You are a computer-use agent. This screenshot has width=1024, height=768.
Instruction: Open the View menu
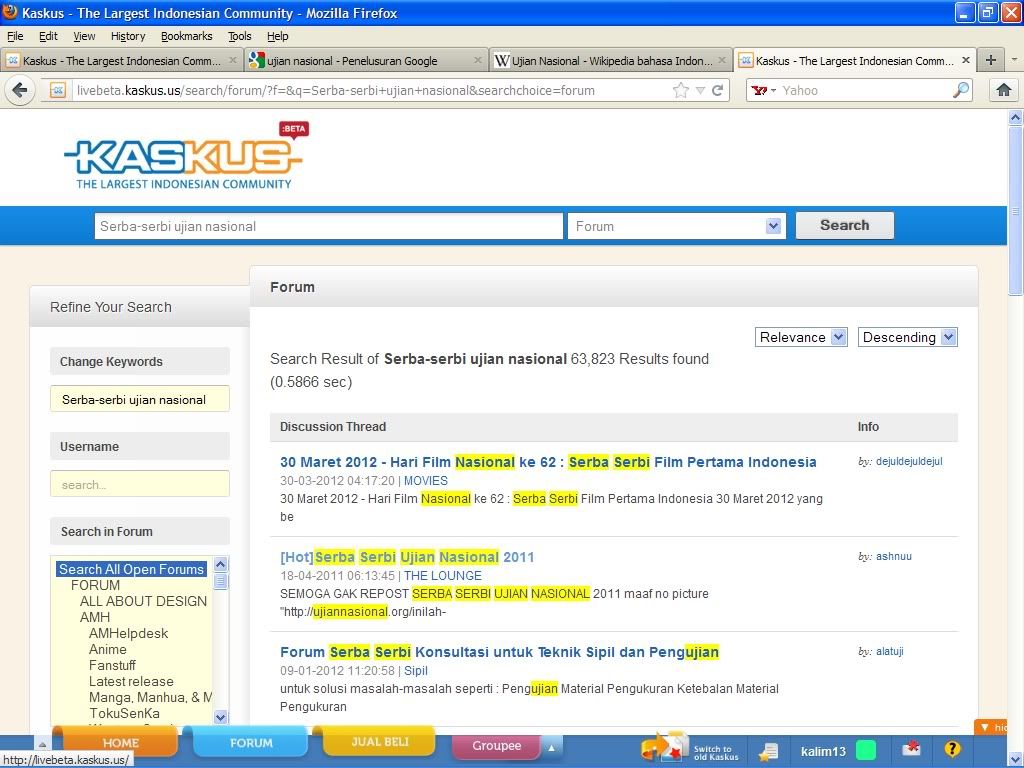(84, 36)
